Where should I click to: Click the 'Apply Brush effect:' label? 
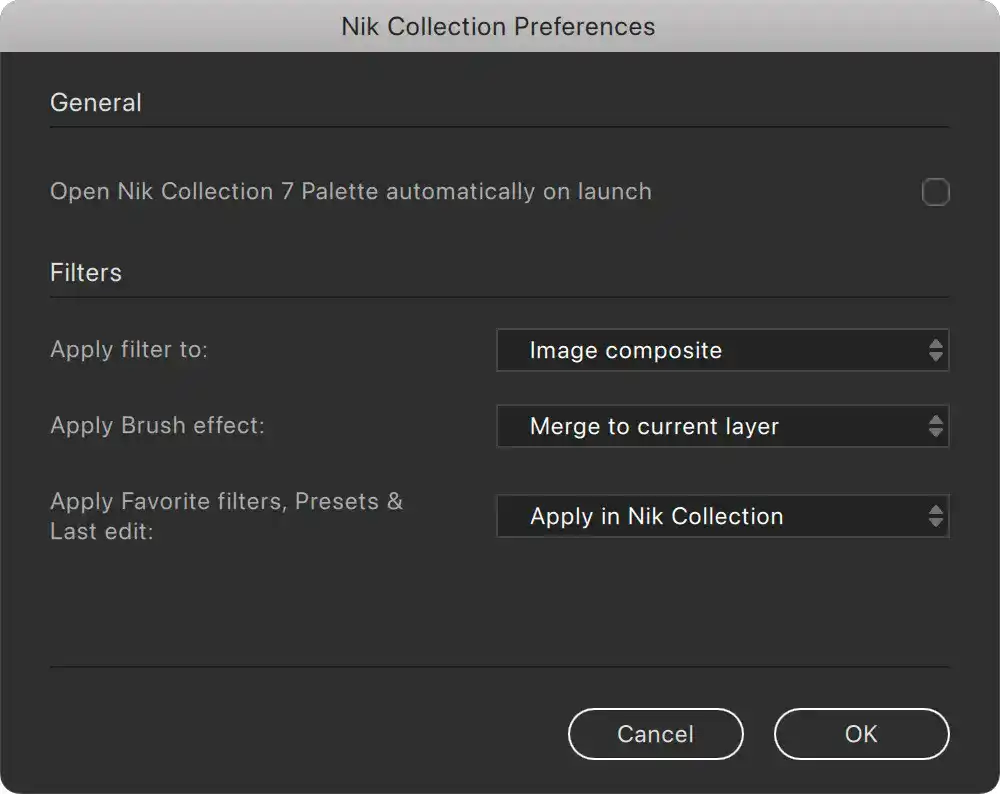tap(157, 425)
